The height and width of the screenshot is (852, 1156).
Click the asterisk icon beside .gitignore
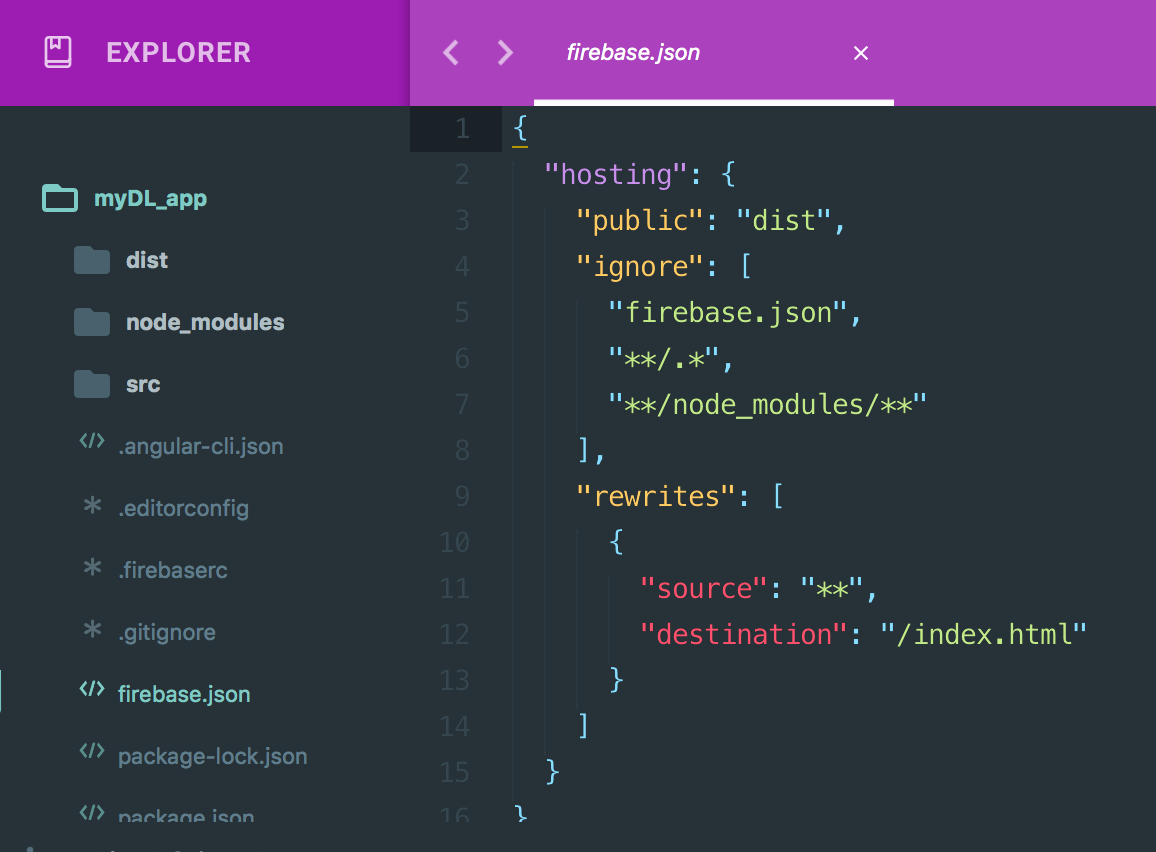coord(91,631)
